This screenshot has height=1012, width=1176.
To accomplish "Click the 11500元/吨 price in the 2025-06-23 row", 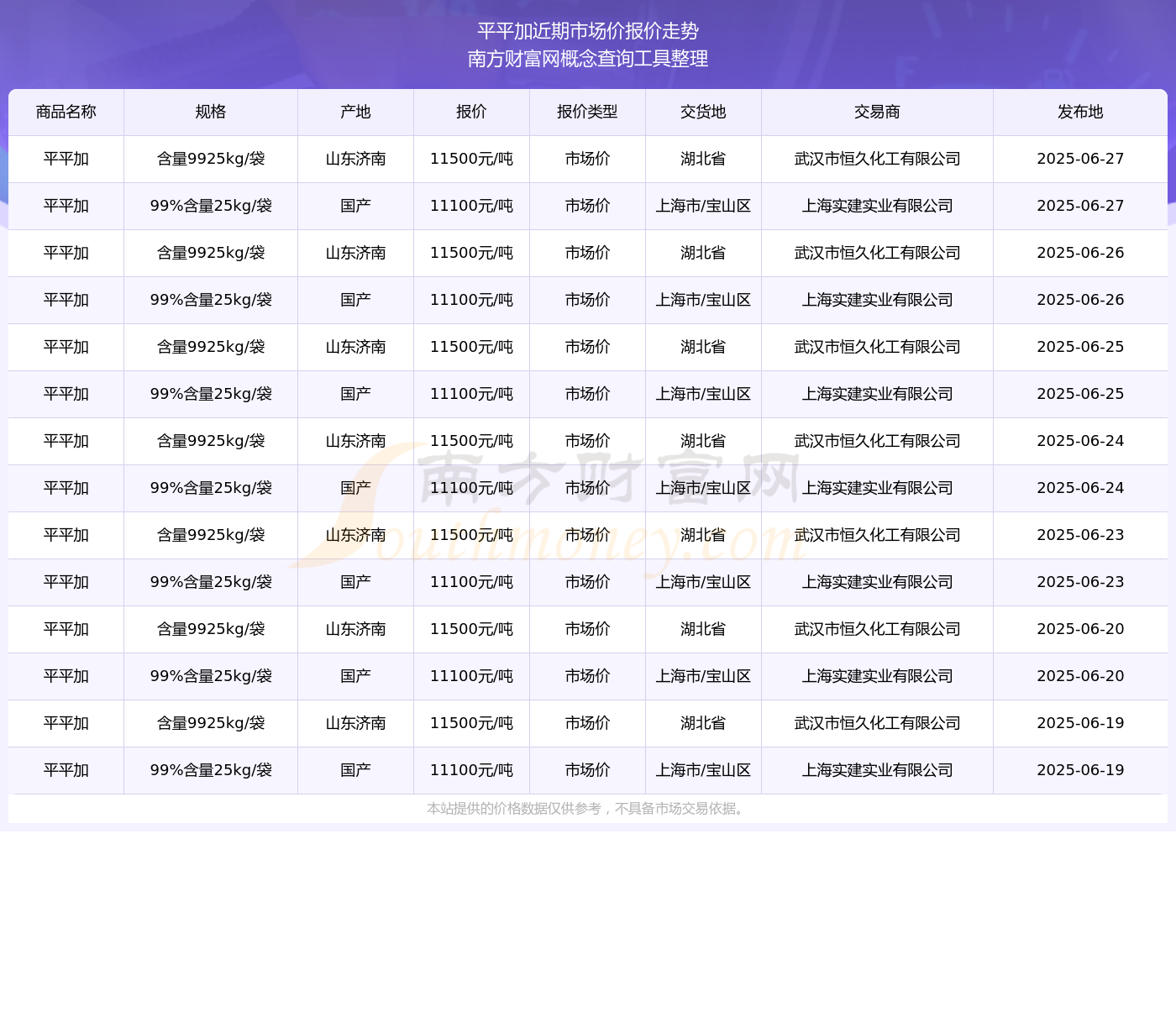I will click(x=472, y=535).
